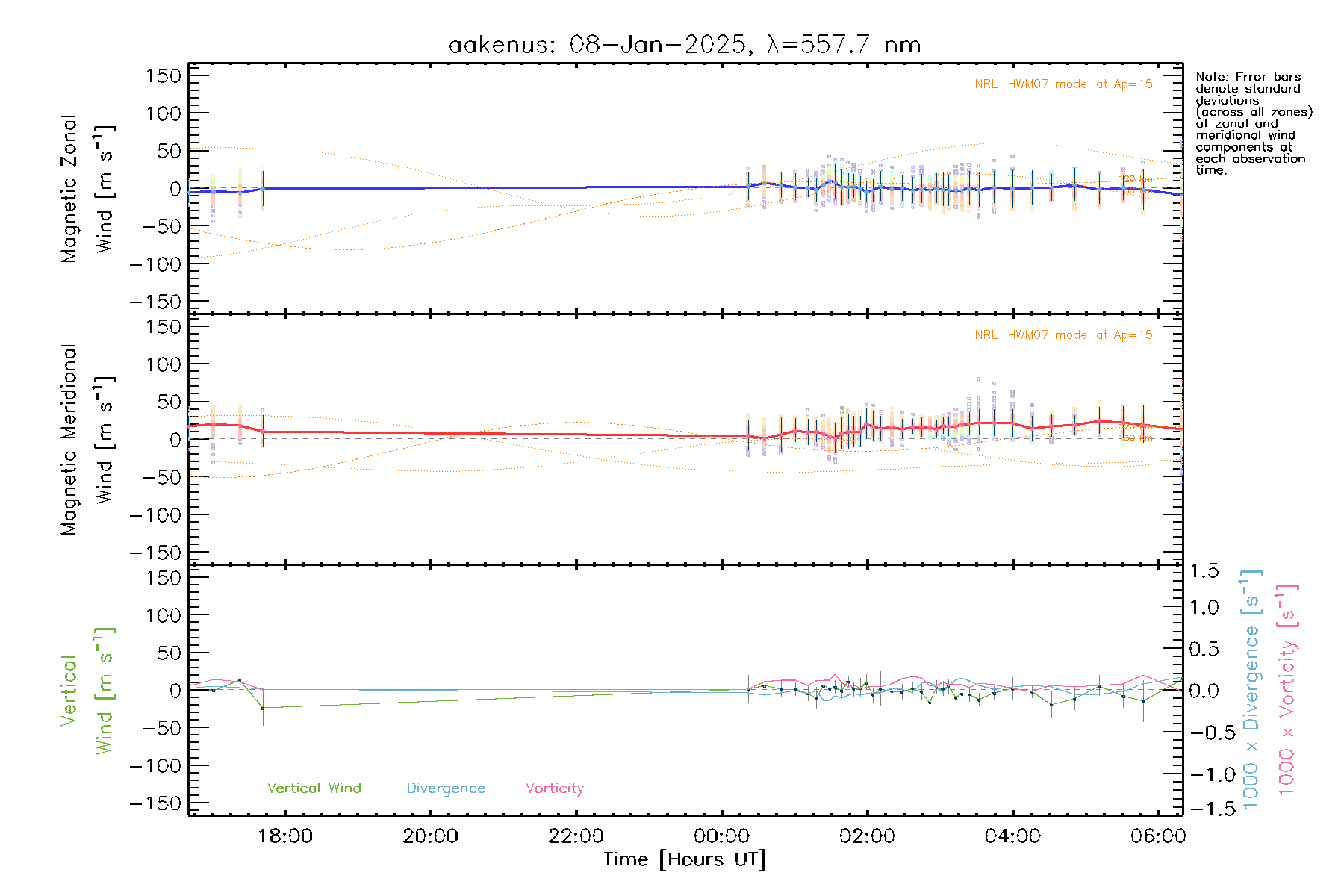Click NRL-HWM07 model label in zonal panel

tap(1063, 84)
